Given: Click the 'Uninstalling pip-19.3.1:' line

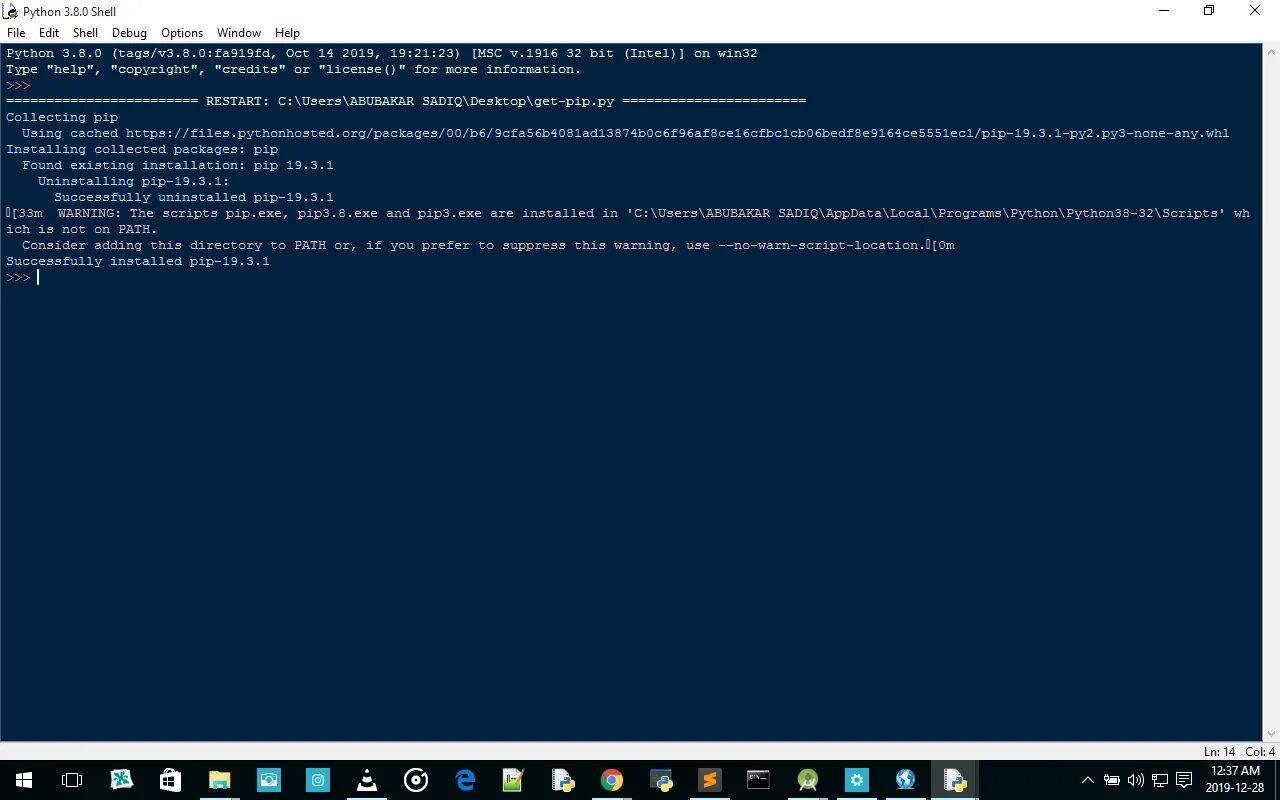Looking at the screenshot, I should [134, 181].
